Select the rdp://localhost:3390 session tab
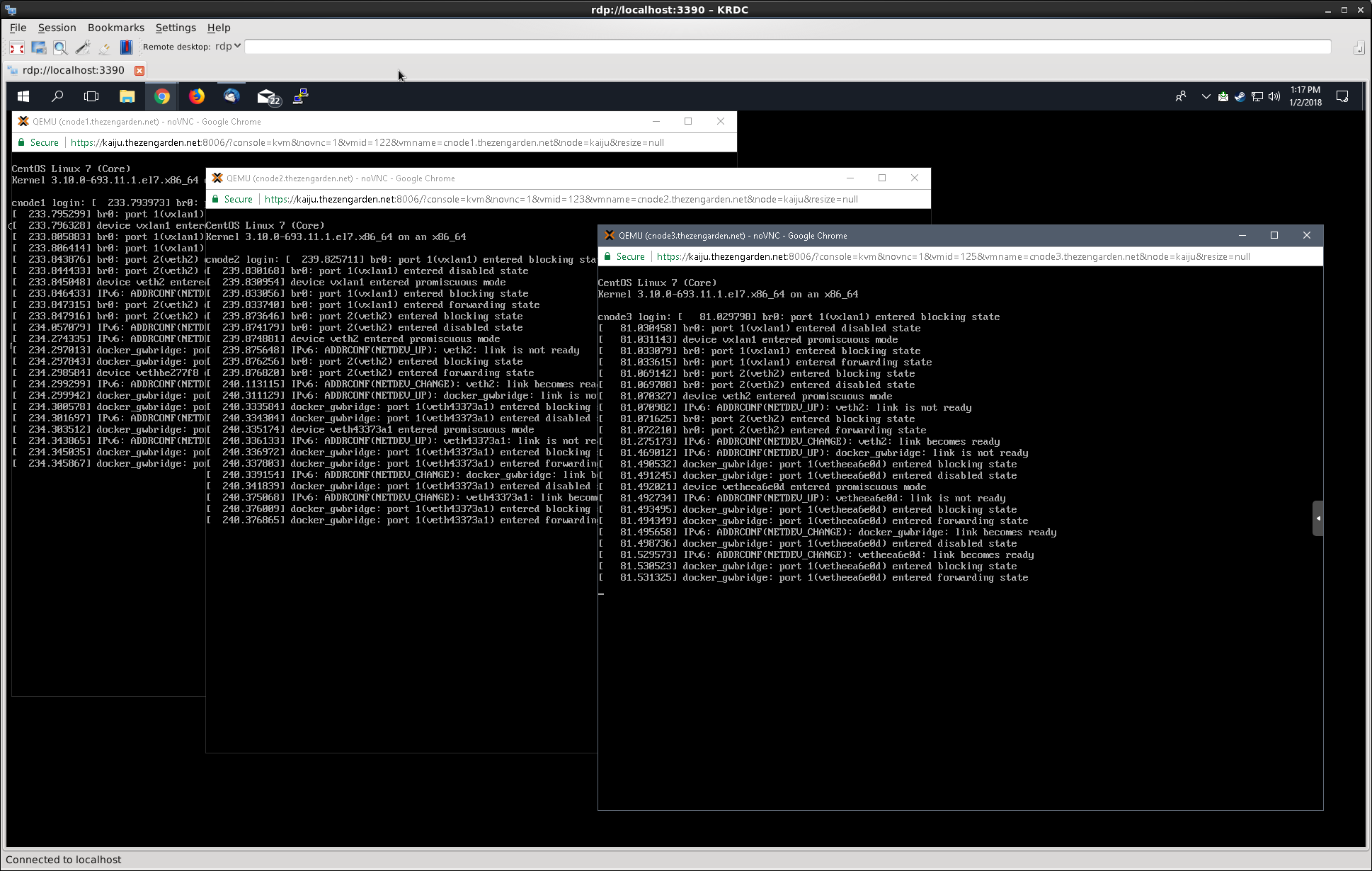 pos(74,70)
